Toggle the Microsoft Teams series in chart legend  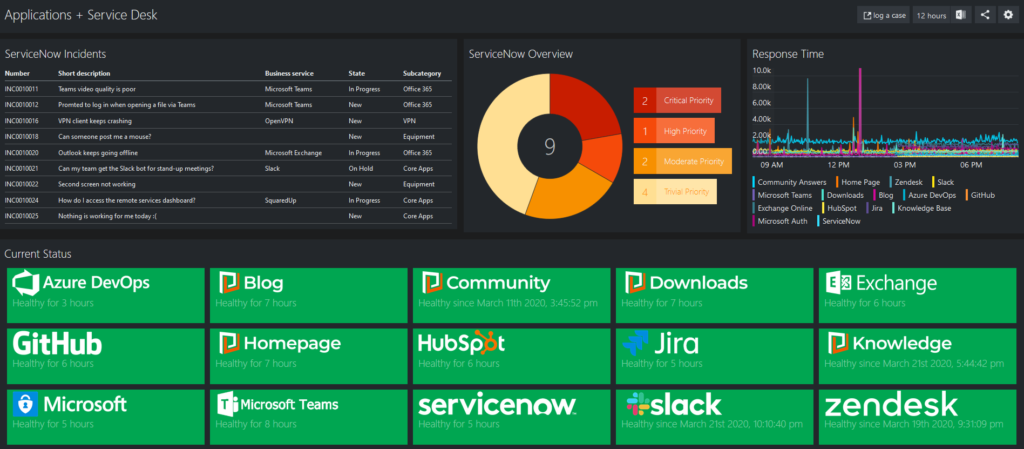[x=782, y=194]
